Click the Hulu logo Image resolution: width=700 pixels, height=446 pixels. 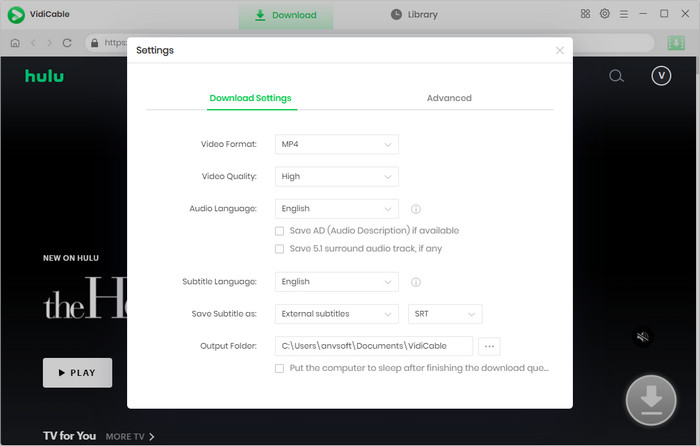point(44,76)
